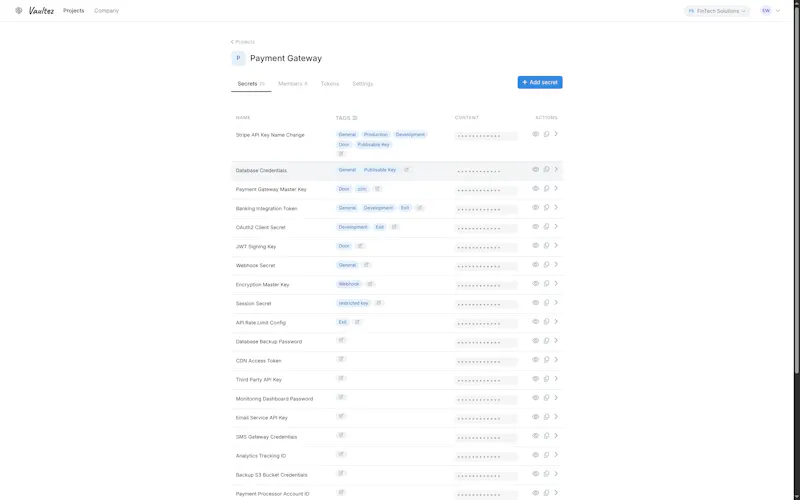Click the Vaultez logo icon

(x=19, y=10)
